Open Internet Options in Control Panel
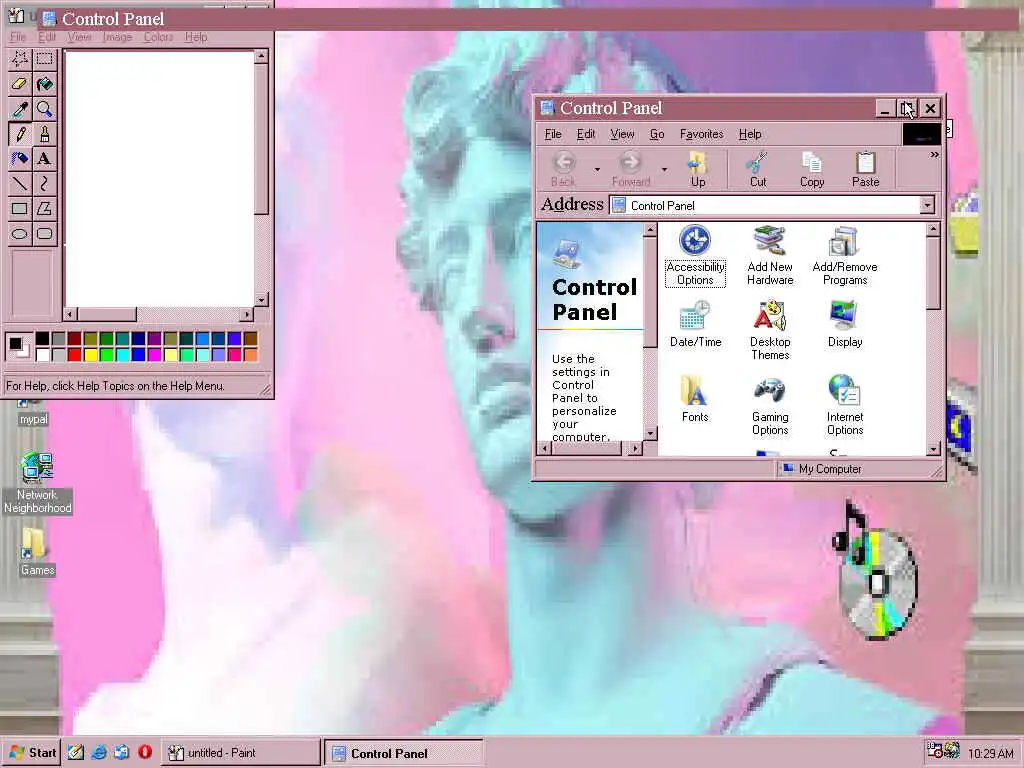Screen dimensions: 1024x768 (x=844, y=406)
